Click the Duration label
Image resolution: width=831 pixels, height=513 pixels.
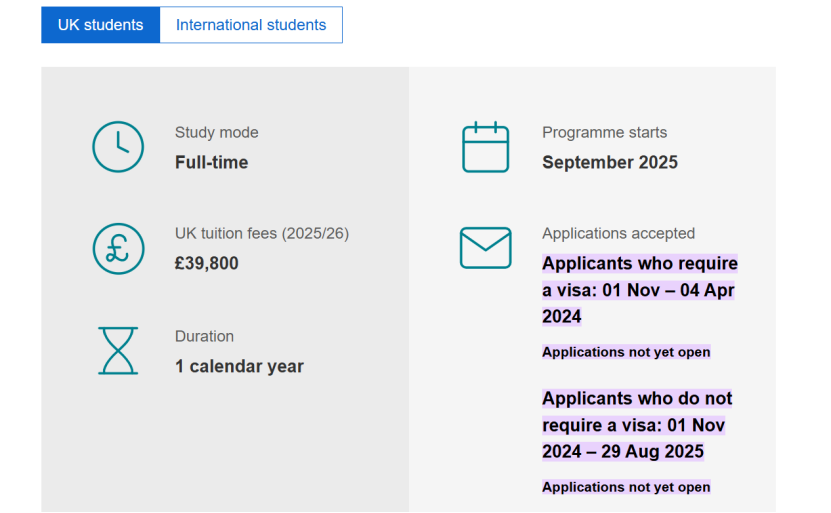(204, 336)
